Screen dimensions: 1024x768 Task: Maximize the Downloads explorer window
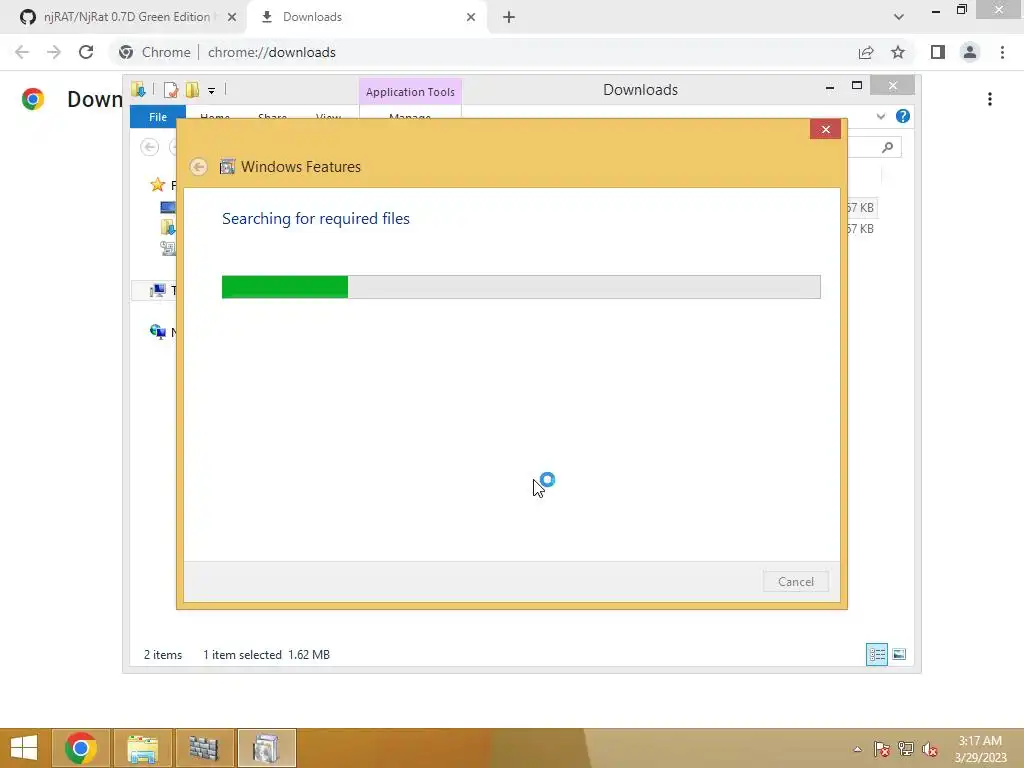[857, 86]
